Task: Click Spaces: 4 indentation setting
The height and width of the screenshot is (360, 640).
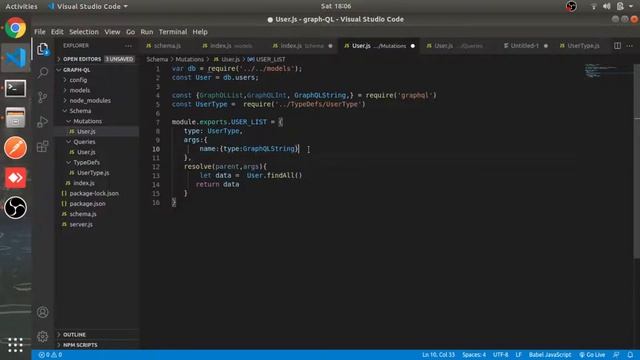Action: click(474, 355)
